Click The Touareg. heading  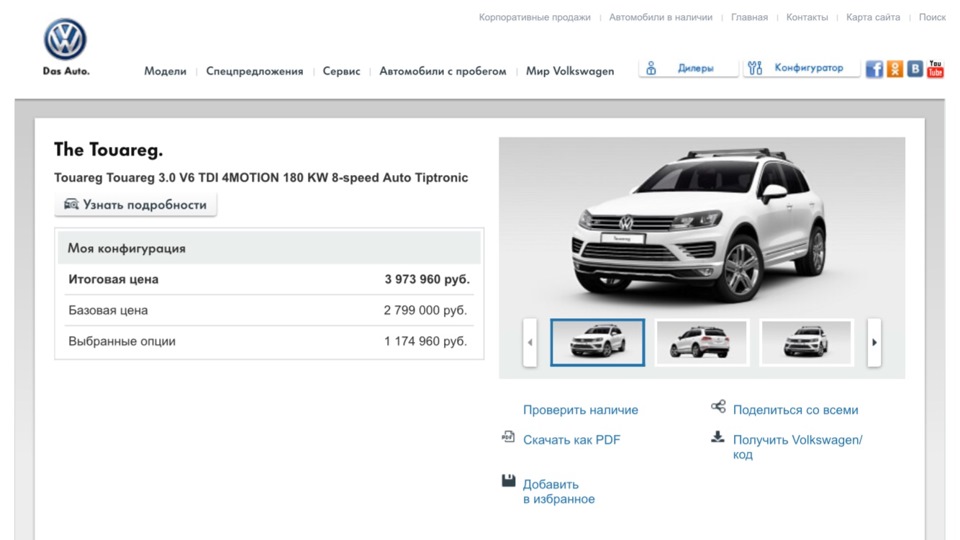pyautogui.click(x=108, y=149)
